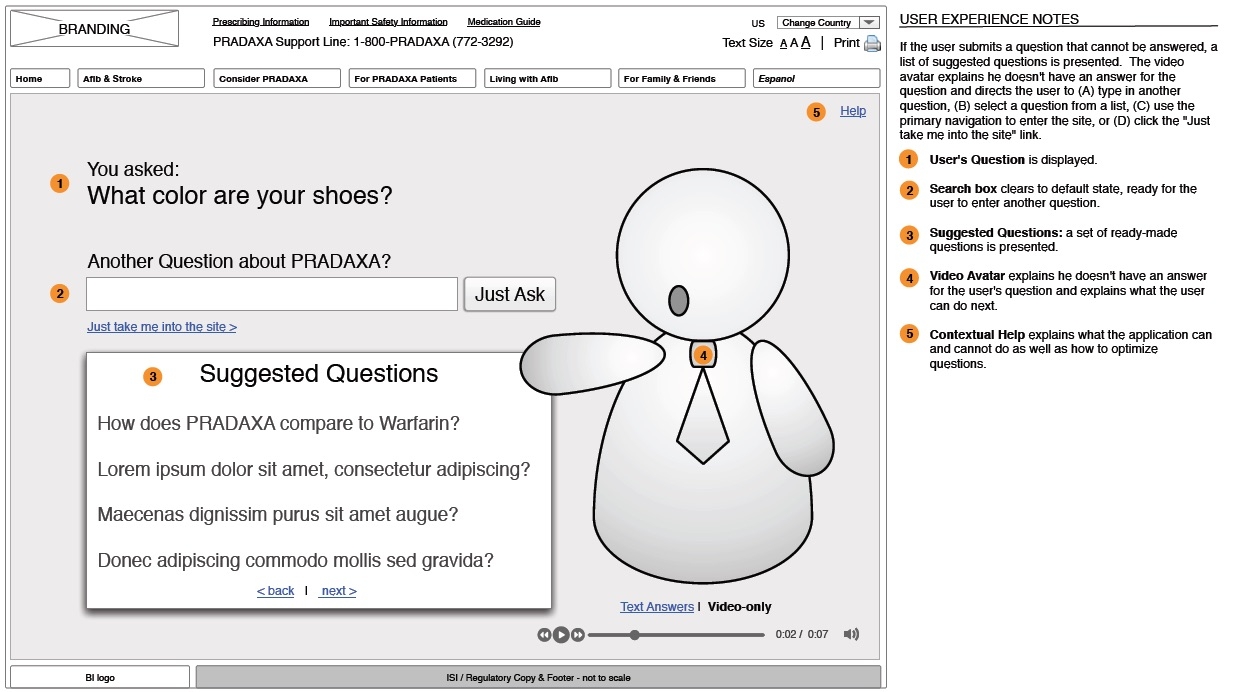Screen dimensions: 1233x692
Task: Go to next suggested questions
Action: 338,591
